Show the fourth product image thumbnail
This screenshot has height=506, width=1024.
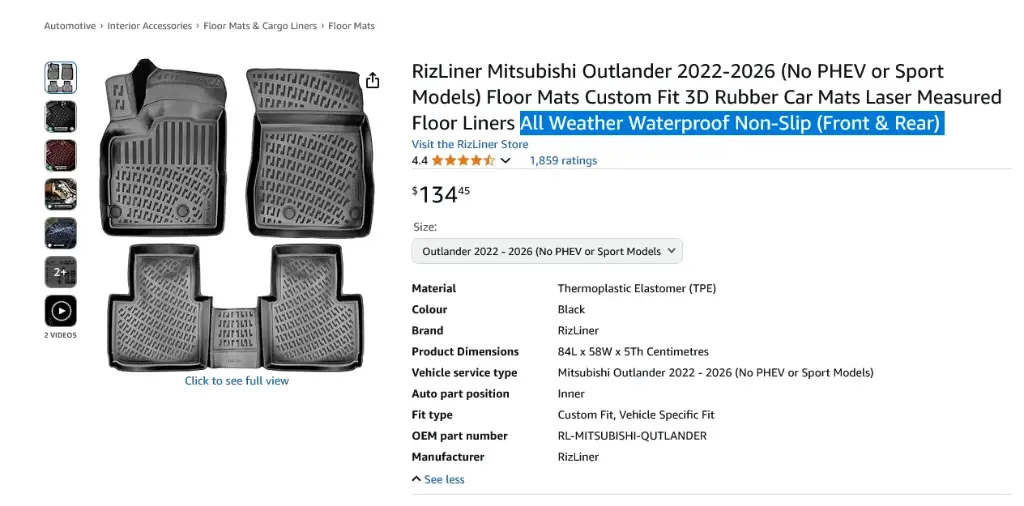click(60, 194)
